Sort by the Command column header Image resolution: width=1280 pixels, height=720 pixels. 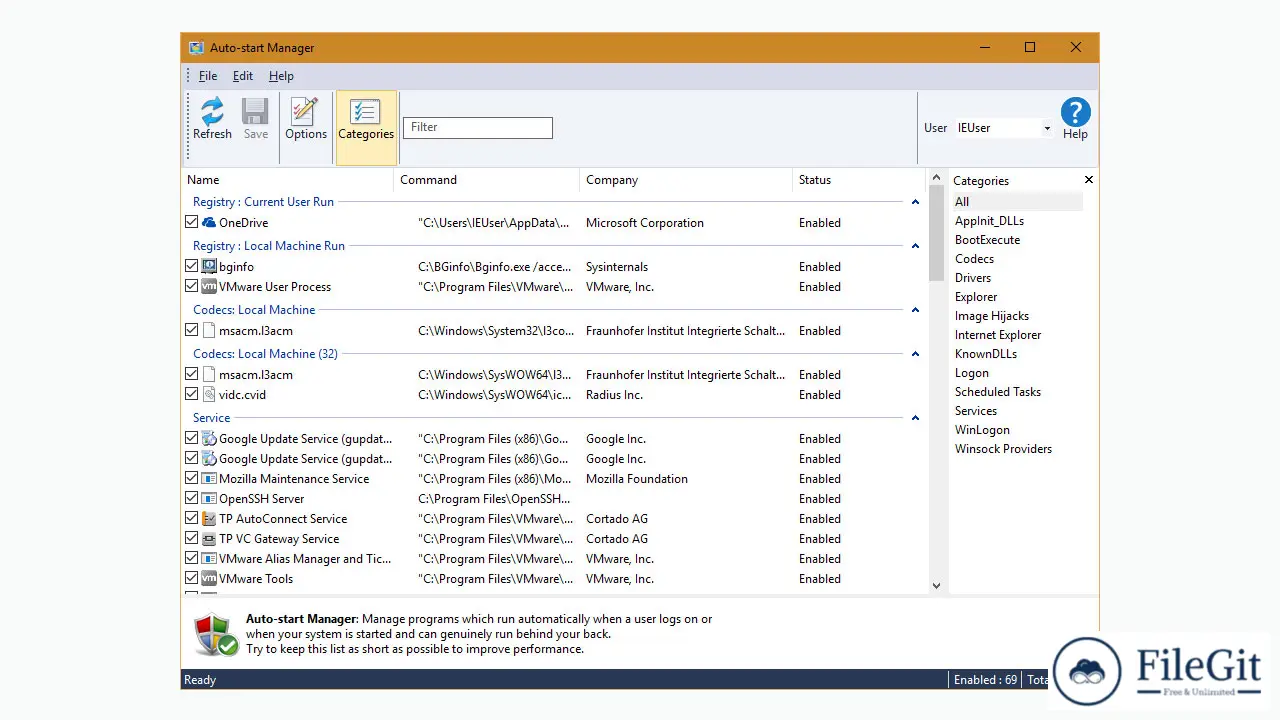point(487,180)
